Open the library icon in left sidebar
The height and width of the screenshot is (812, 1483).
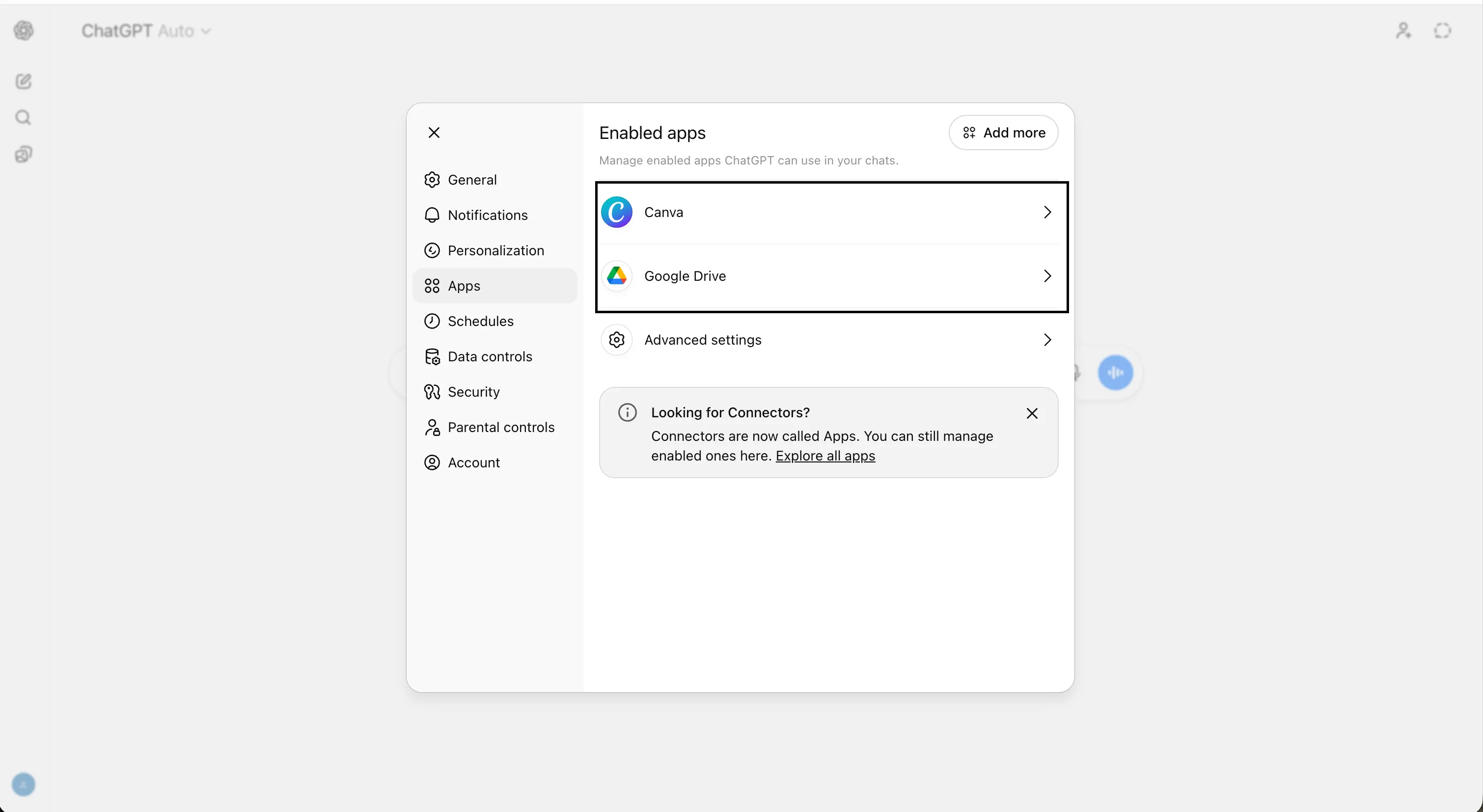point(24,154)
